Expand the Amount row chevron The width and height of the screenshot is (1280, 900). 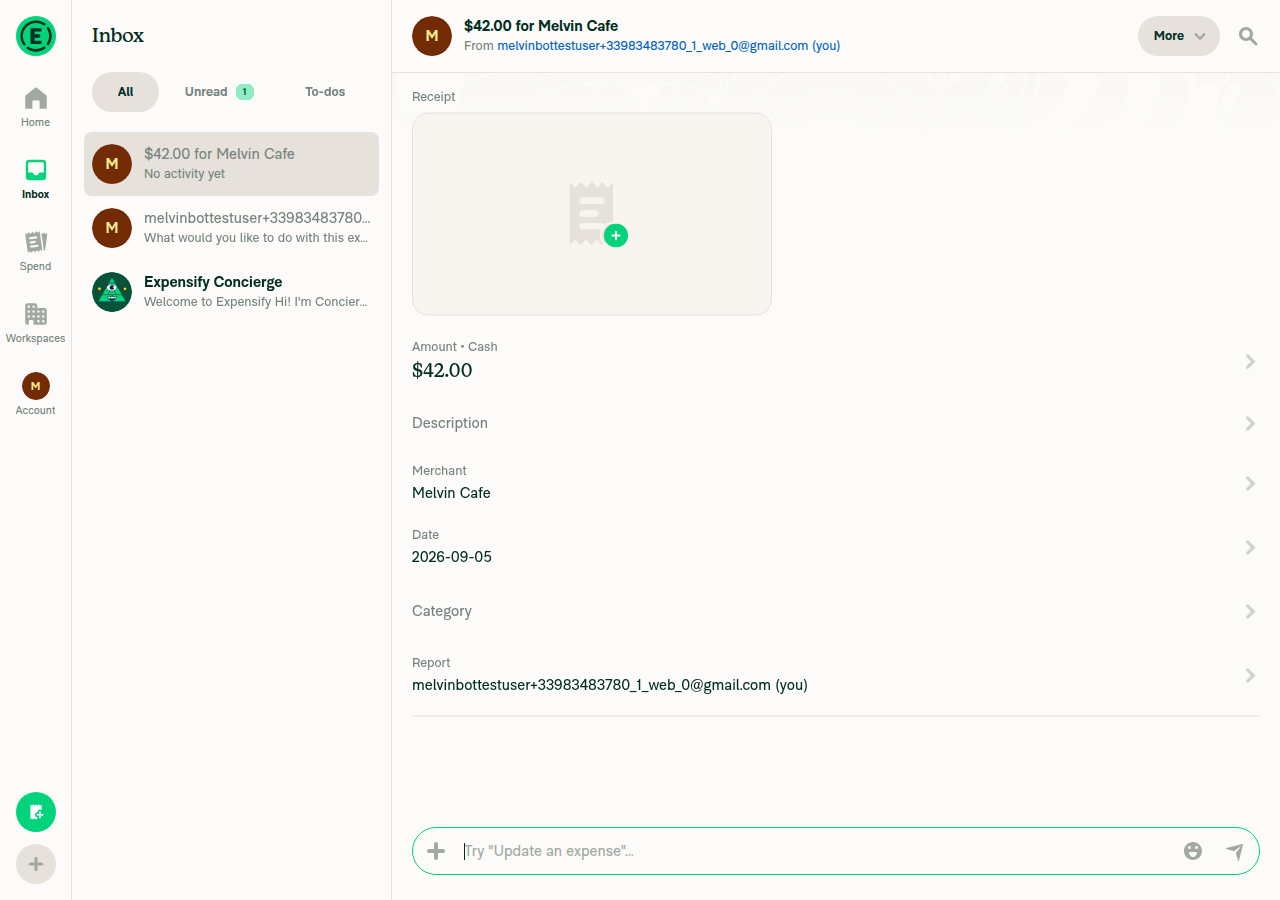tap(1250, 361)
